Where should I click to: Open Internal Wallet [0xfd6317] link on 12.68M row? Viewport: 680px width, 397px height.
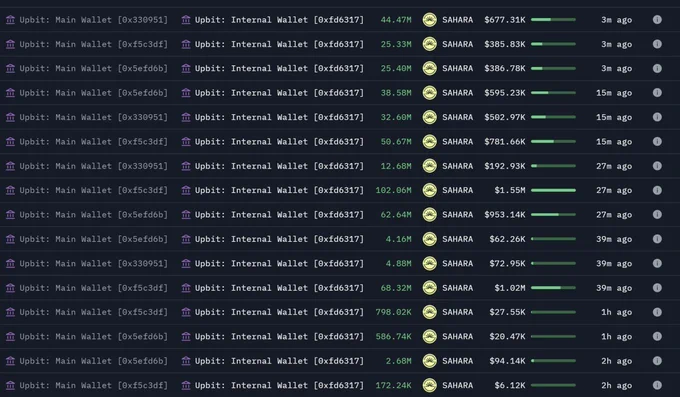(x=279, y=166)
